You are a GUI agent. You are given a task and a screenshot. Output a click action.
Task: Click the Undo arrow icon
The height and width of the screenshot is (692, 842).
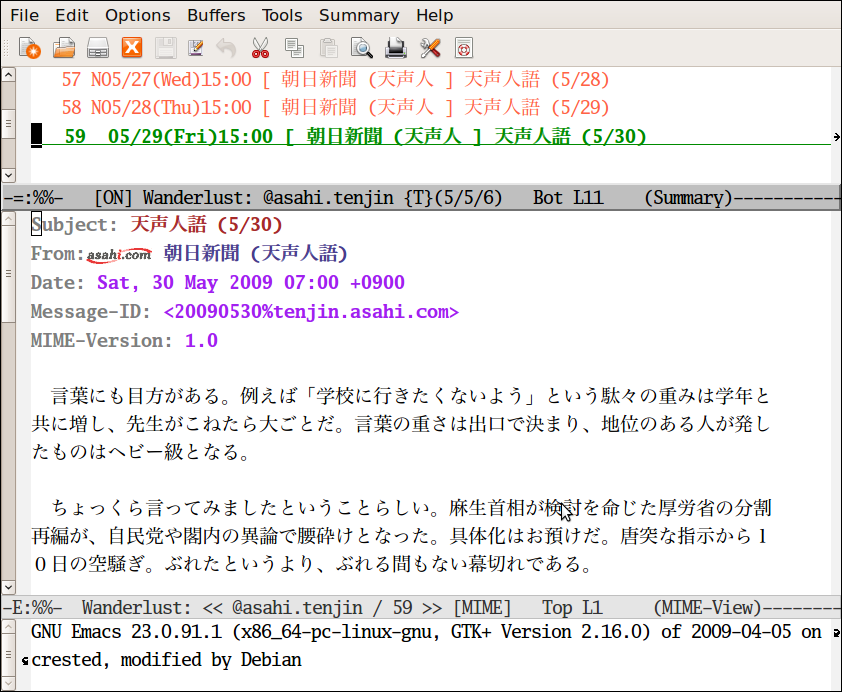click(x=226, y=48)
